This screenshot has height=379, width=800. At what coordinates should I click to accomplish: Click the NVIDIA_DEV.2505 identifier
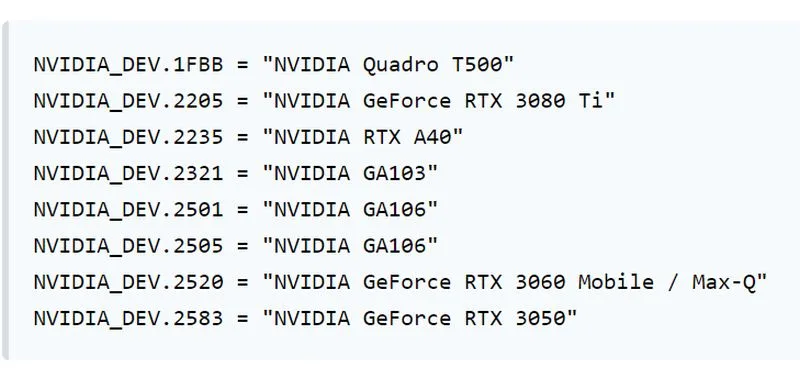pyautogui.click(x=129, y=246)
